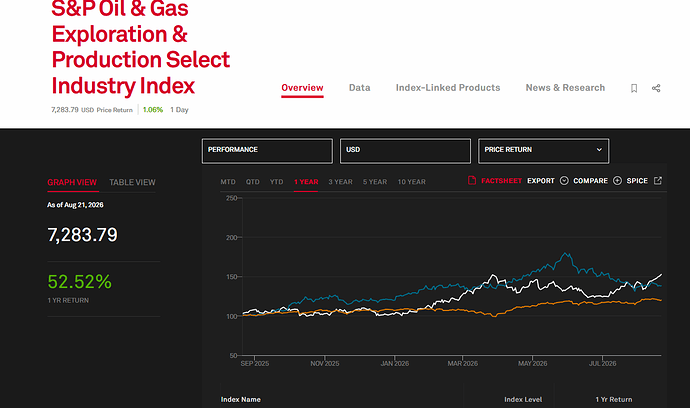The width and height of the screenshot is (690, 408).
Task: Select the 10 Year time range
Action: pyautogui.click(x=411, y=182)
